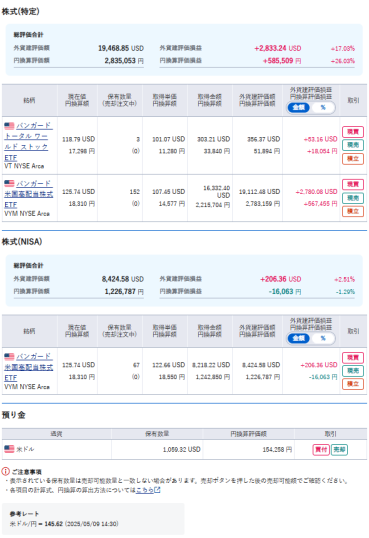The width and height of the screenshot is (369, 538).
Task: Click the US flag icon beside 米ドル
Action: point(9,449)
